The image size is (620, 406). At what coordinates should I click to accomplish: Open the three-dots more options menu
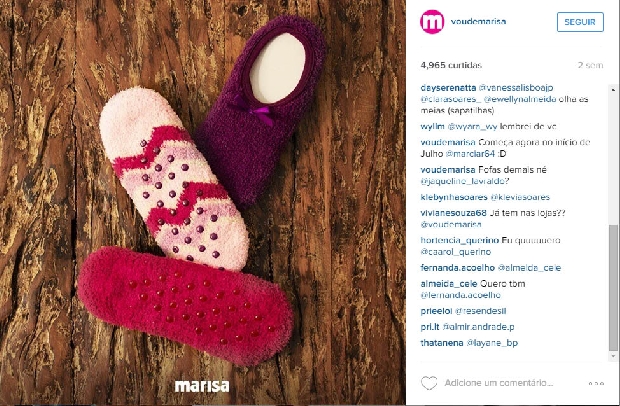point(596,383)
